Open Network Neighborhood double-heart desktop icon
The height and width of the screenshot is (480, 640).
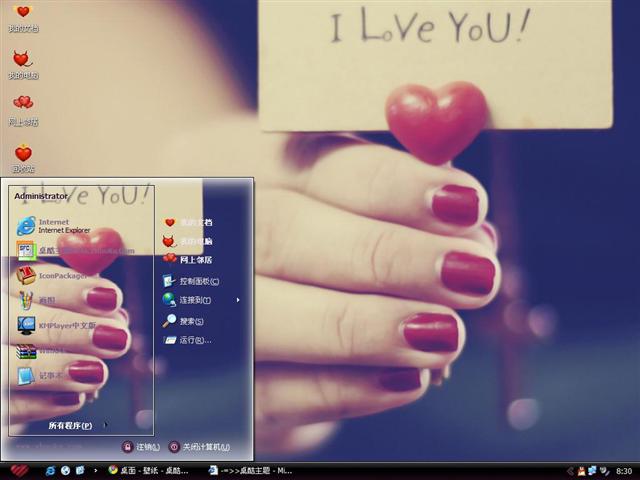pyautogui.click(x=23, y=111)
